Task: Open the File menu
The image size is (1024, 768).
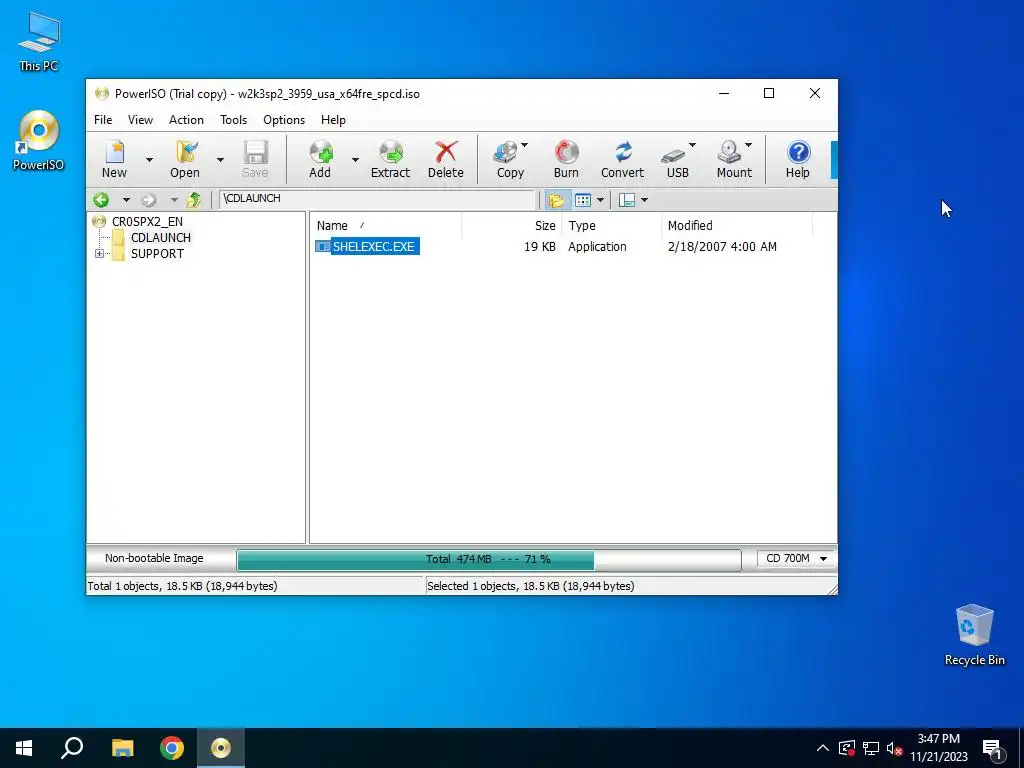Action: [x=103, y=120]
